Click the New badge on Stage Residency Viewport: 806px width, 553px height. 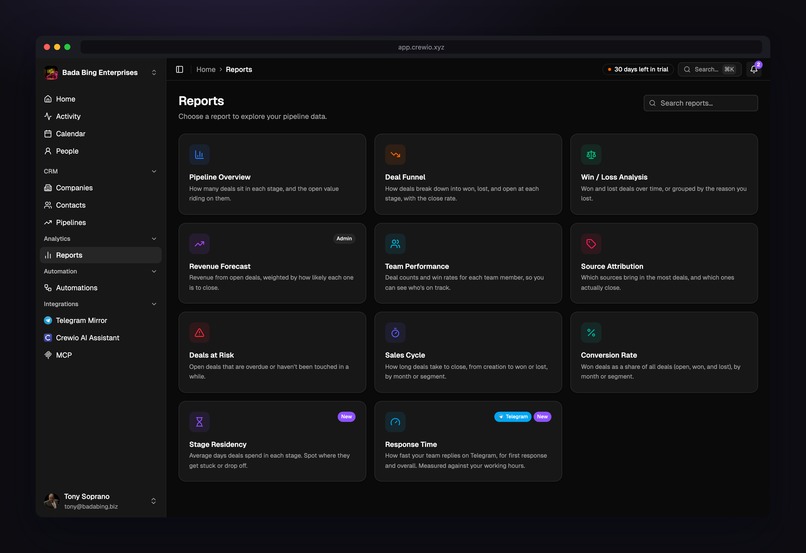346,417
